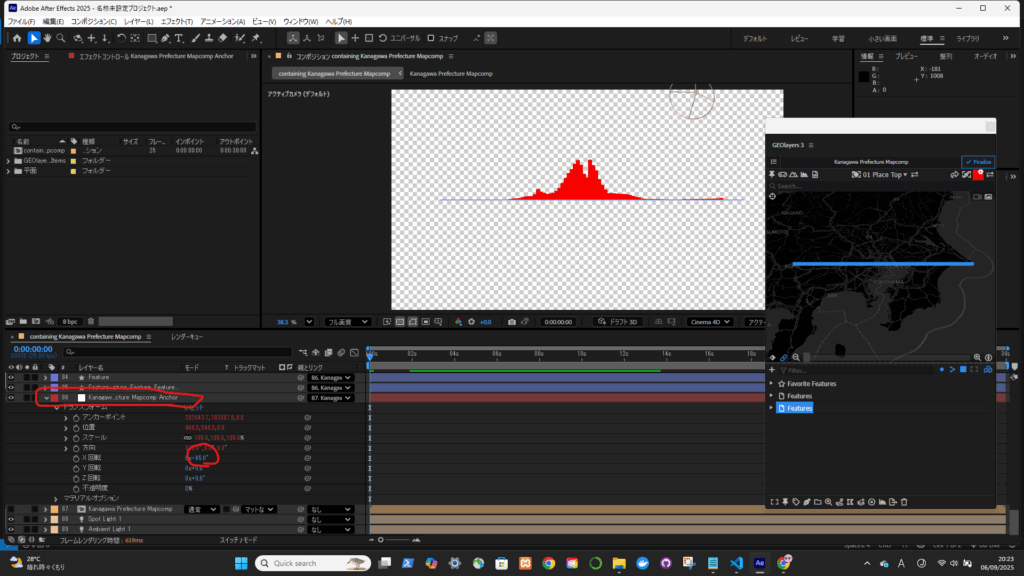Expand the Favorite Features tree item
Image resolution: width=1024 pixels, height=576 pixels.
771,383
